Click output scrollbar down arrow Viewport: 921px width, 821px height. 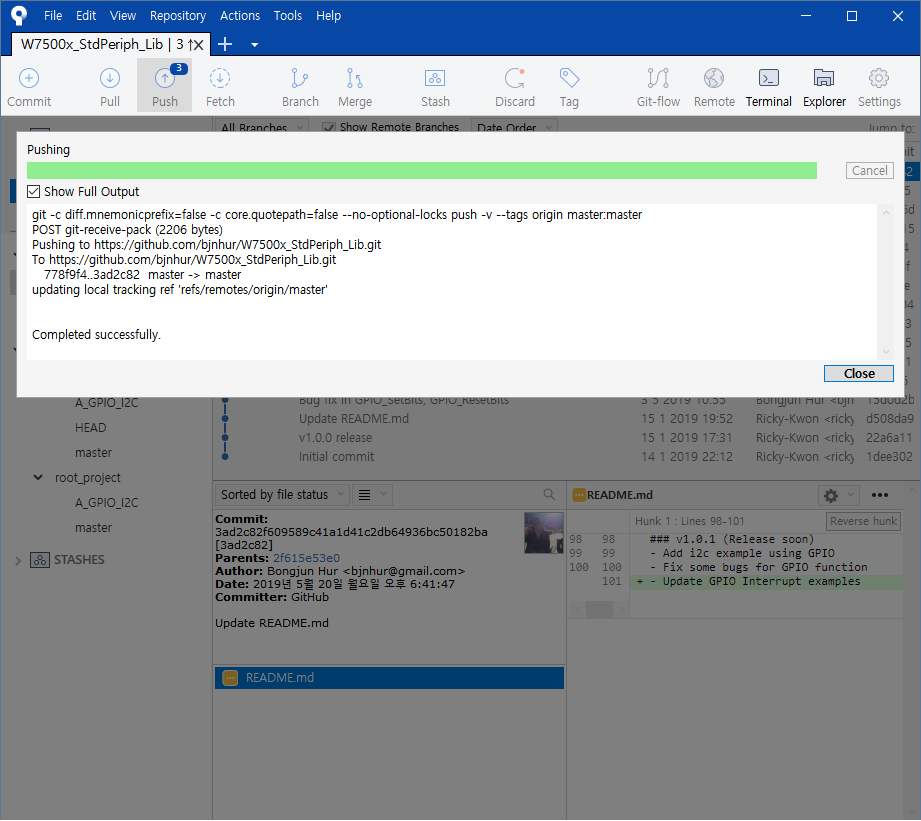click(886, 351)
